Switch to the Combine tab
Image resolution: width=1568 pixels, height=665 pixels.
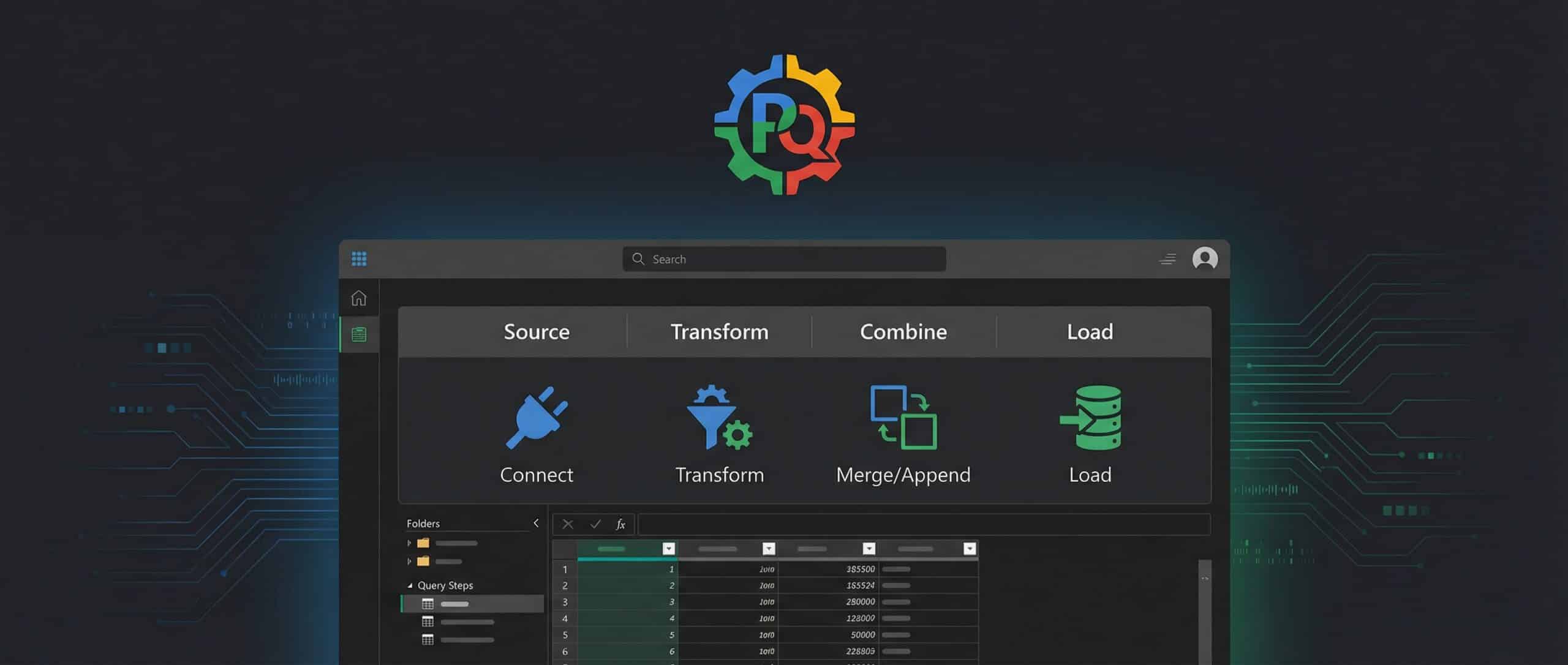pyautogui.click(x=903, y=332)
